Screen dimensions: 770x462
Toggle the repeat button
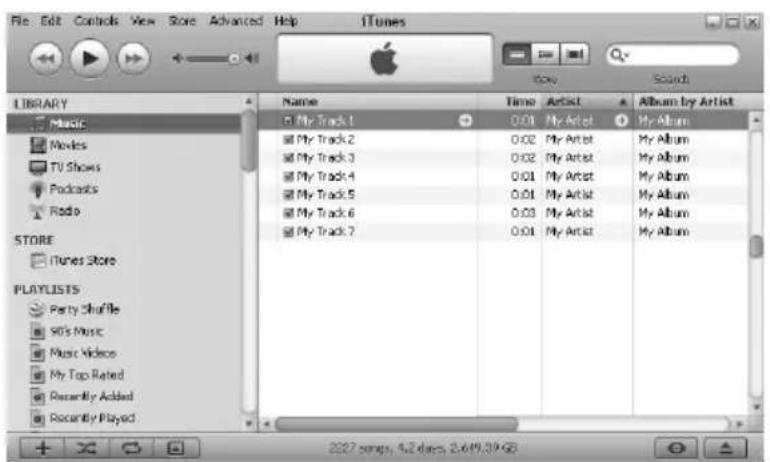[131, 448]
